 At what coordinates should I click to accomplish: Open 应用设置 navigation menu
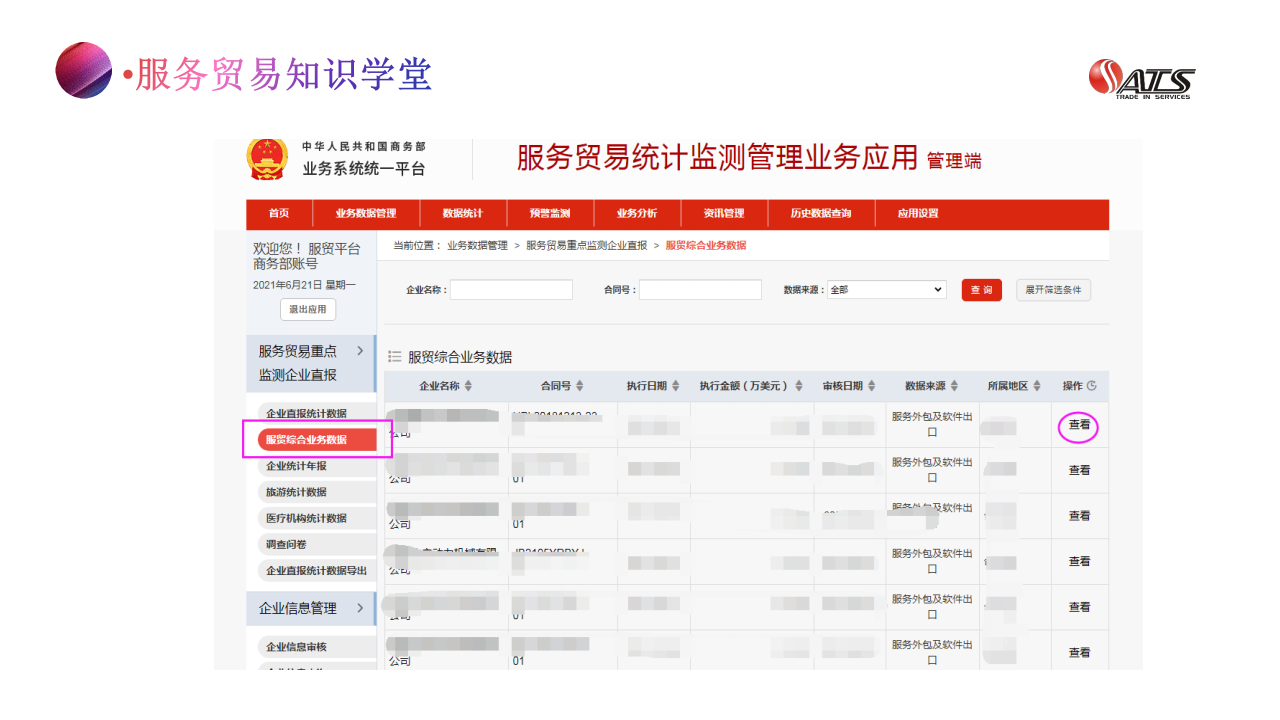tap(918, 214)
